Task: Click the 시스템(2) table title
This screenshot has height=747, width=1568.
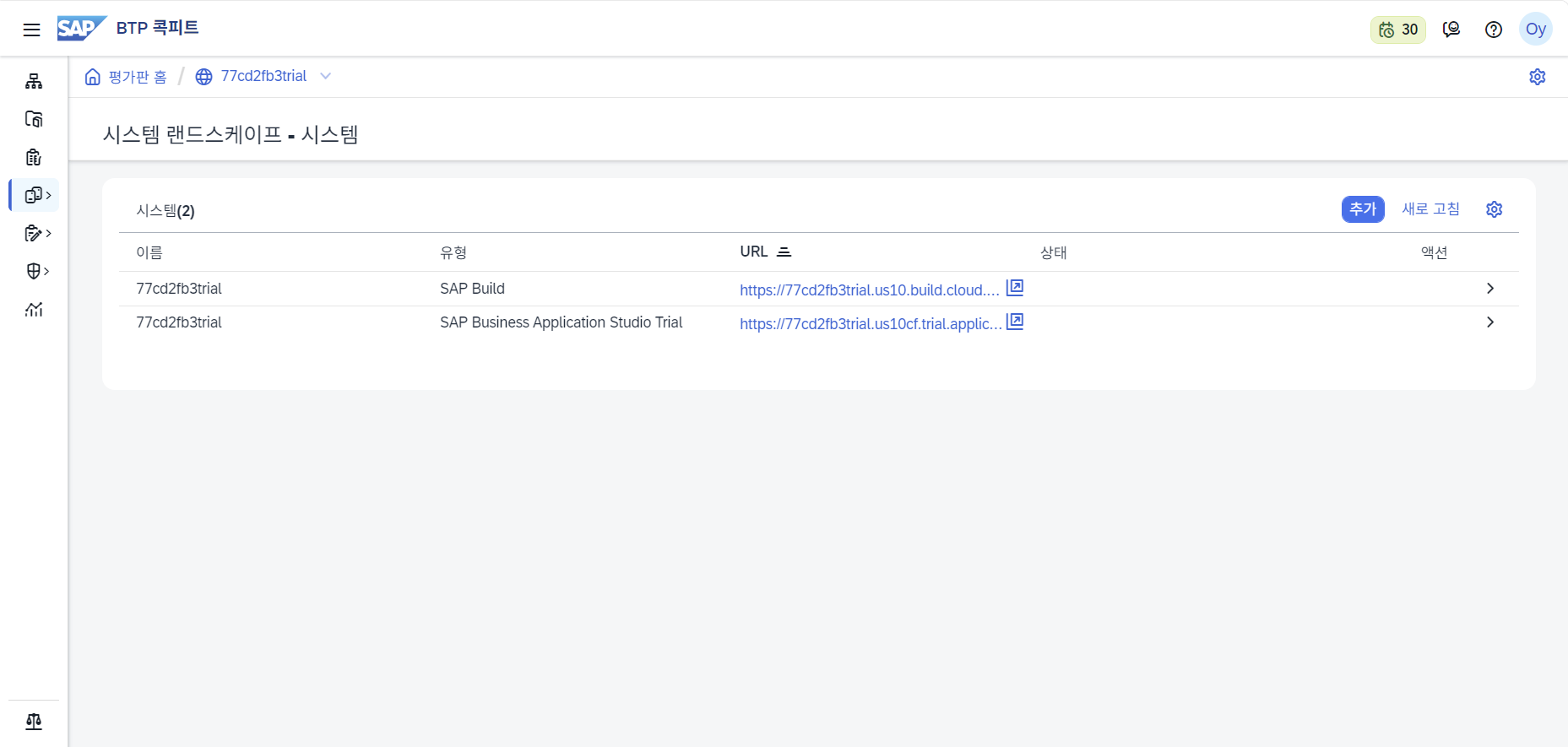Action: coord(165,211)
